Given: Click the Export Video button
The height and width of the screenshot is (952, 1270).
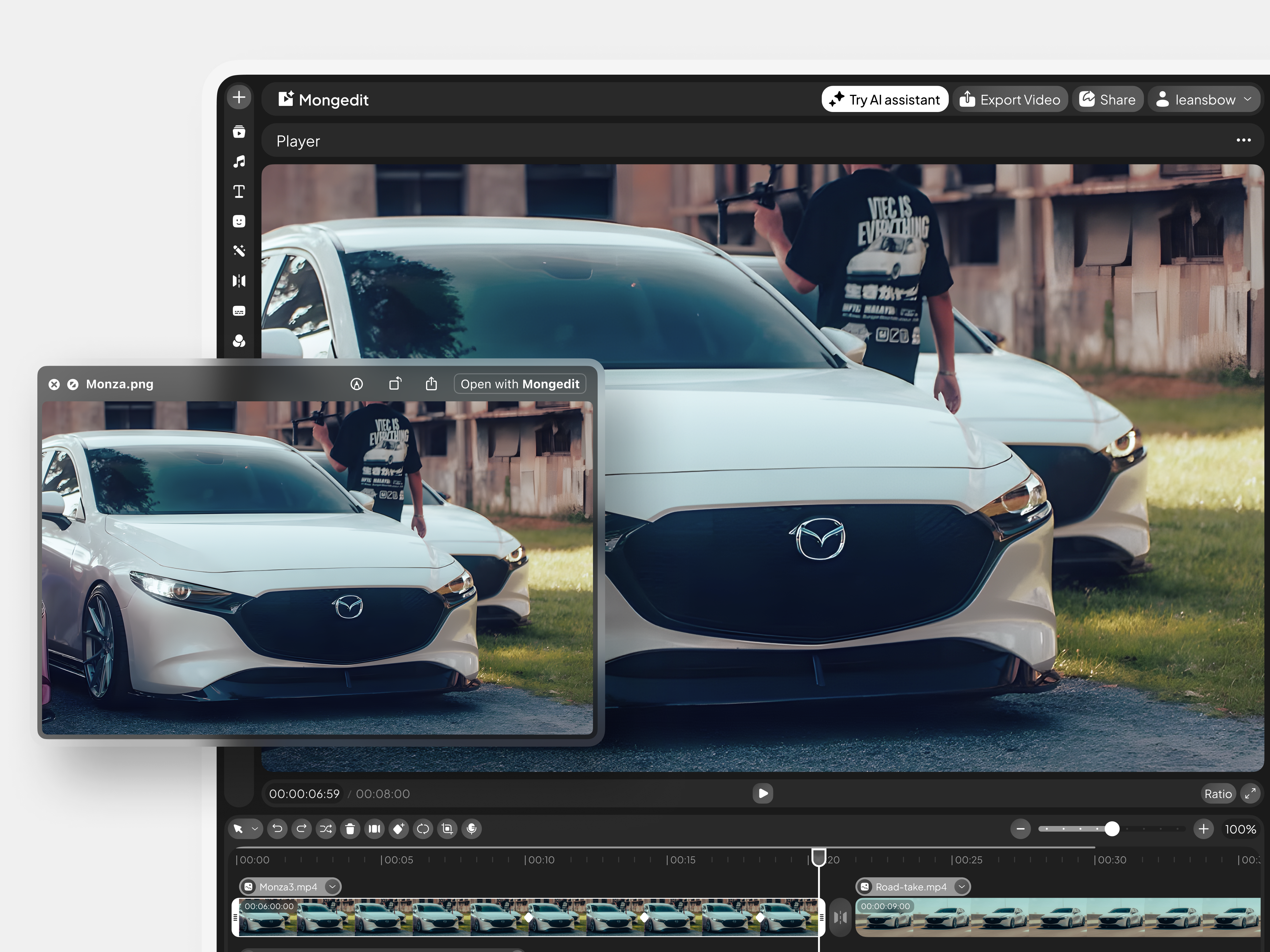Looking at the screenshot, I should (1011, 99).
